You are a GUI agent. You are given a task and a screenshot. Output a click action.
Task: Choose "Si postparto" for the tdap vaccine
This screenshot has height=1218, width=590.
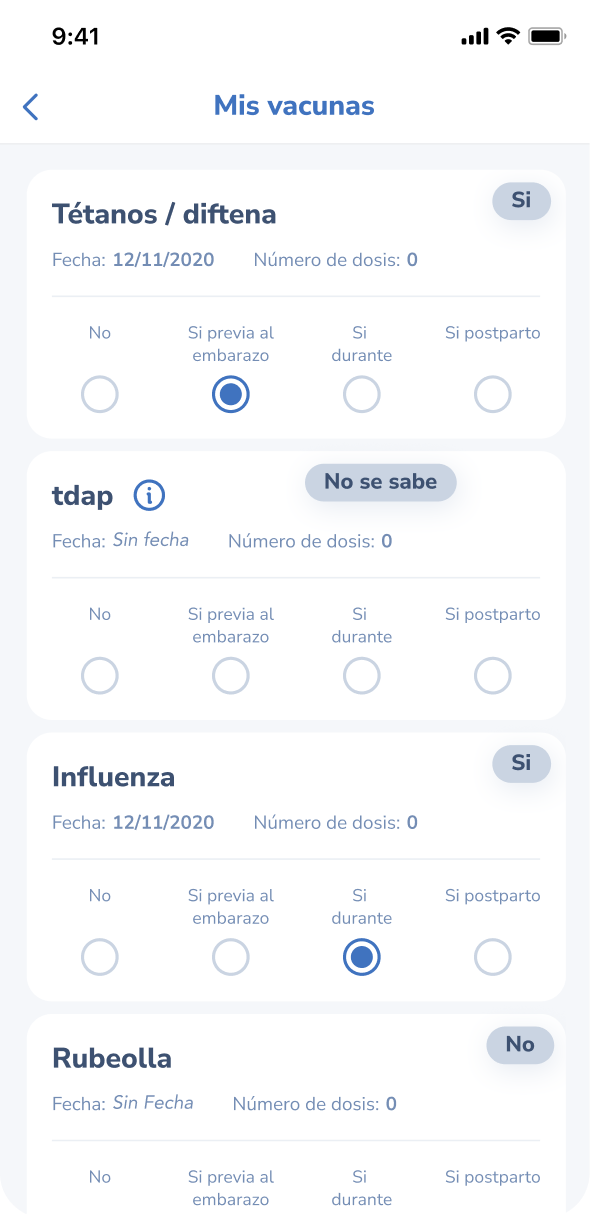tap(492, 675)
